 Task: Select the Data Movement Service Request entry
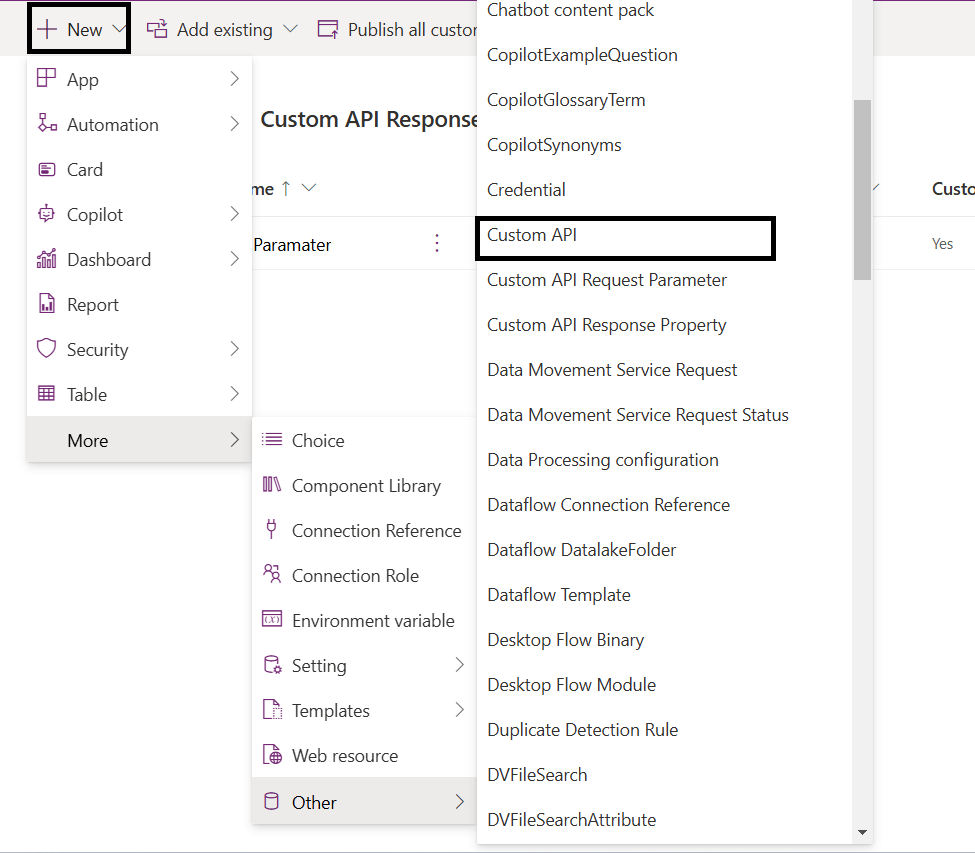tap(612, 370)
